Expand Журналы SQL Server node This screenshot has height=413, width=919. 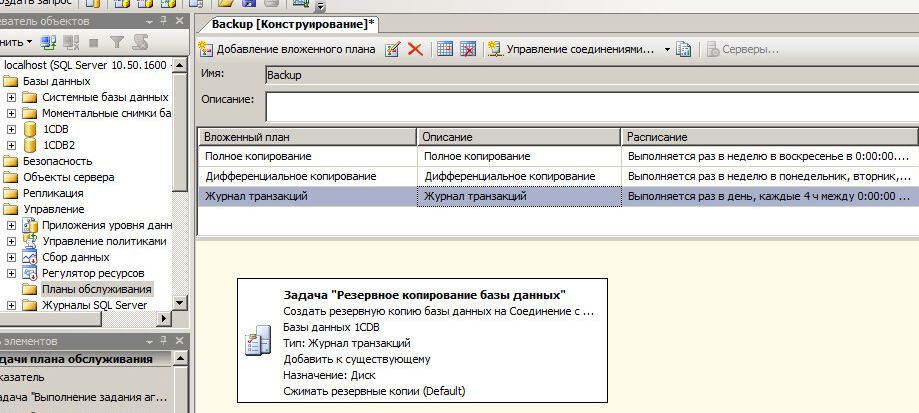(x=11, y=305)
